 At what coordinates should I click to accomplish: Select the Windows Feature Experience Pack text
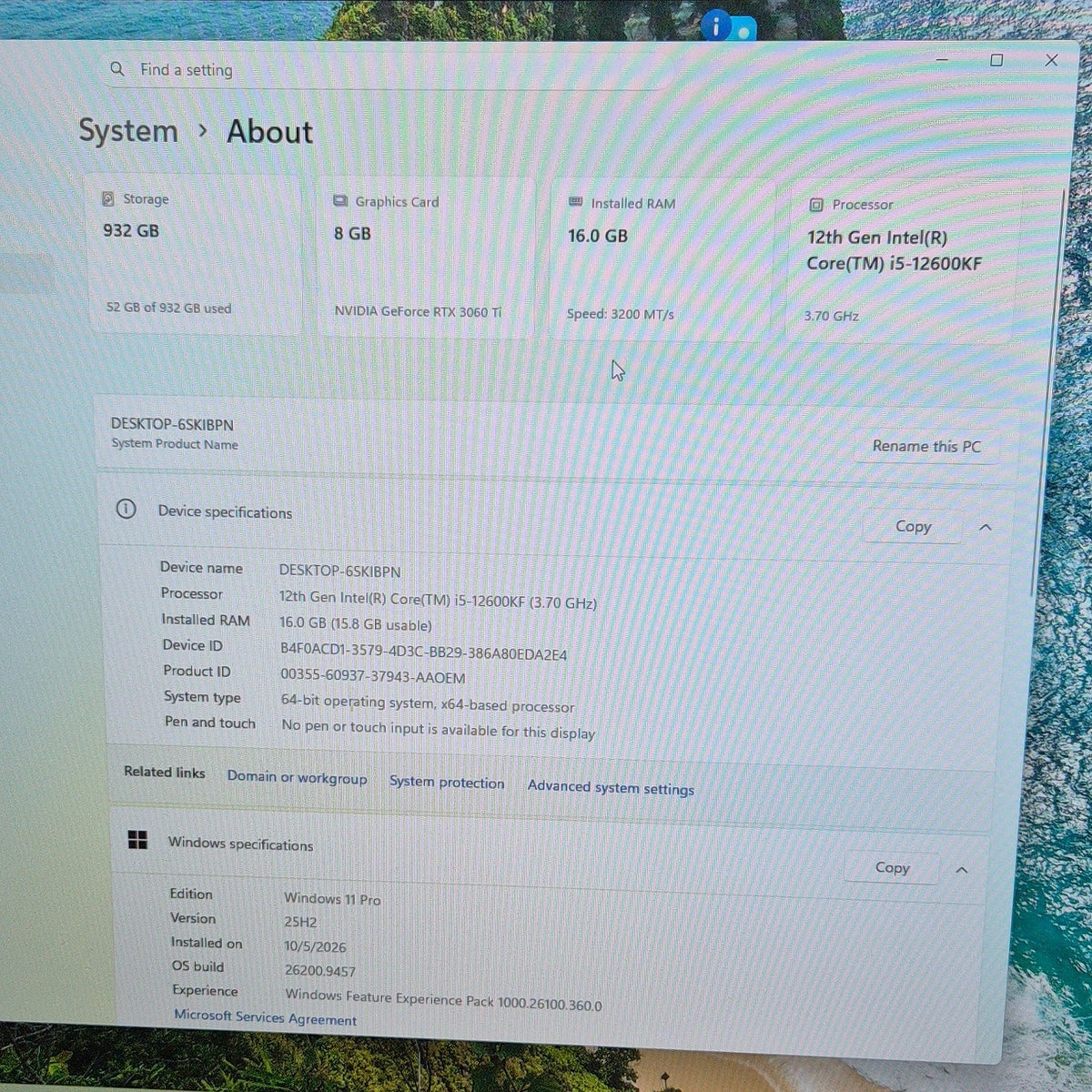pyautogui.click(x=443, y=999)
